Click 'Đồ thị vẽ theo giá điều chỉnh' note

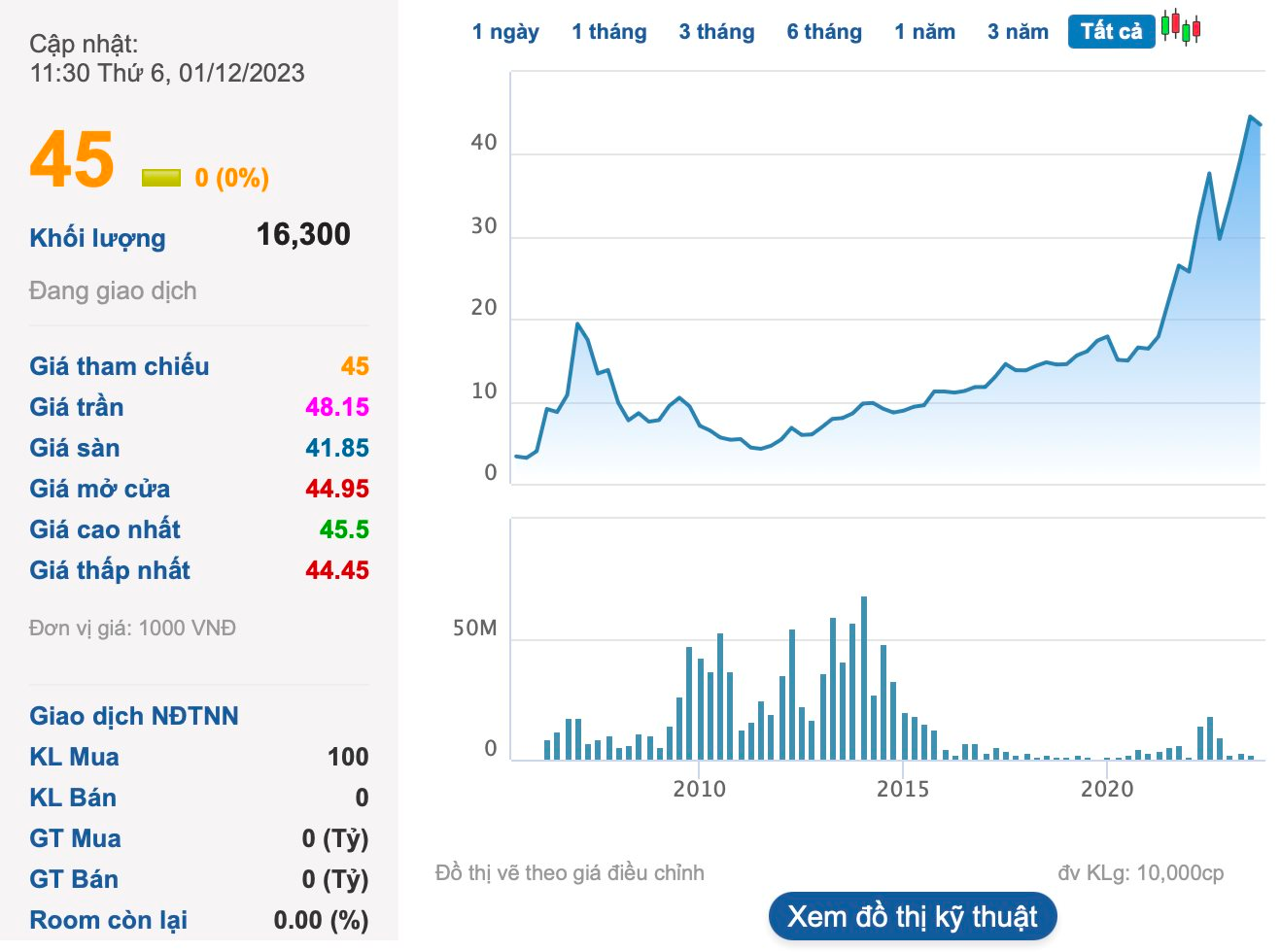point(570,873)
